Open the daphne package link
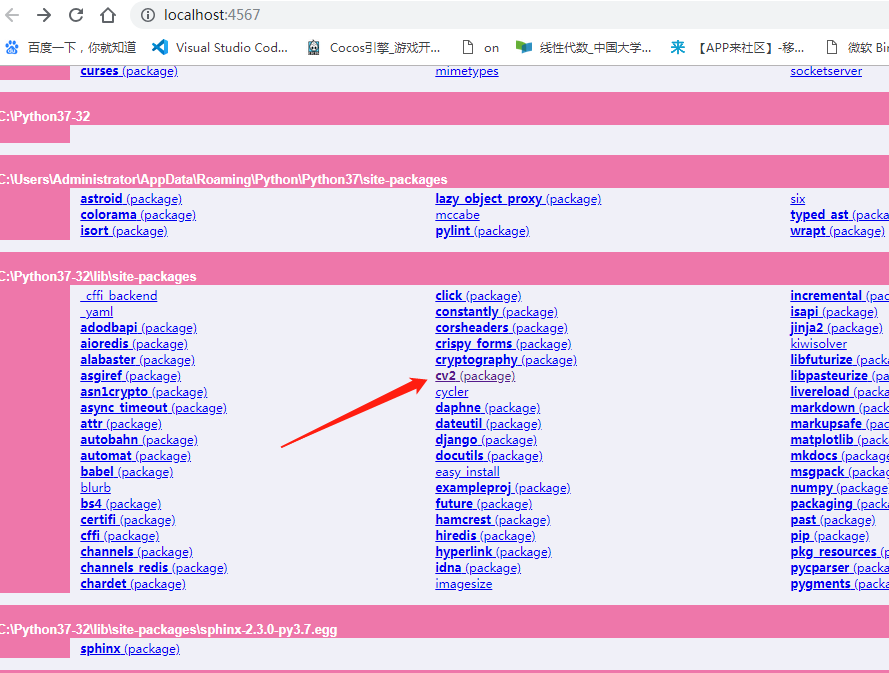The image size is (889, 673). [x=488, y=408]
